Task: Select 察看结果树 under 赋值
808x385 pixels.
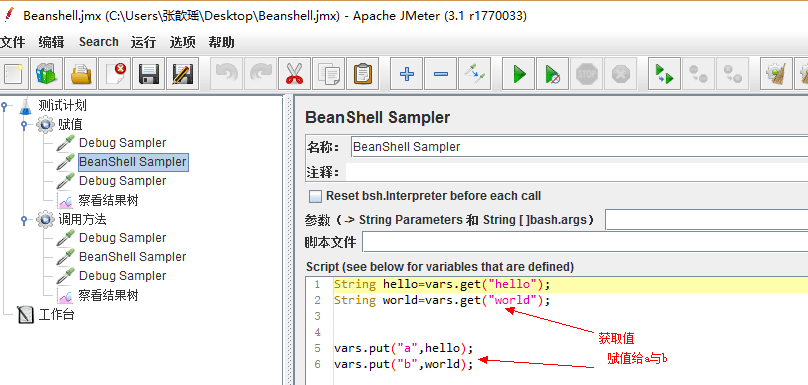Action: coord(108,200)
